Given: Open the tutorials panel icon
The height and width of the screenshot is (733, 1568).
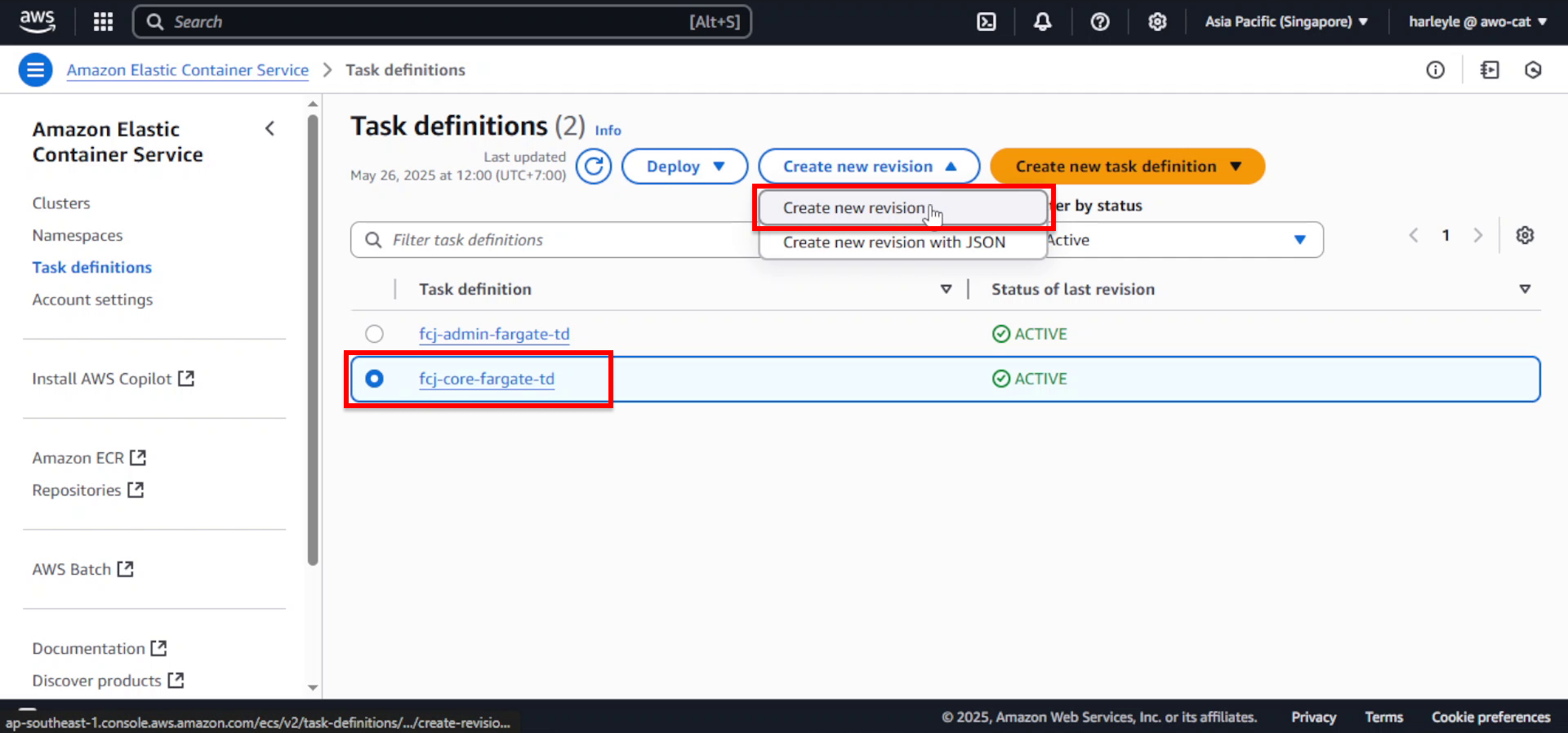Looking at the screenshot, I should coord(1490,70).
